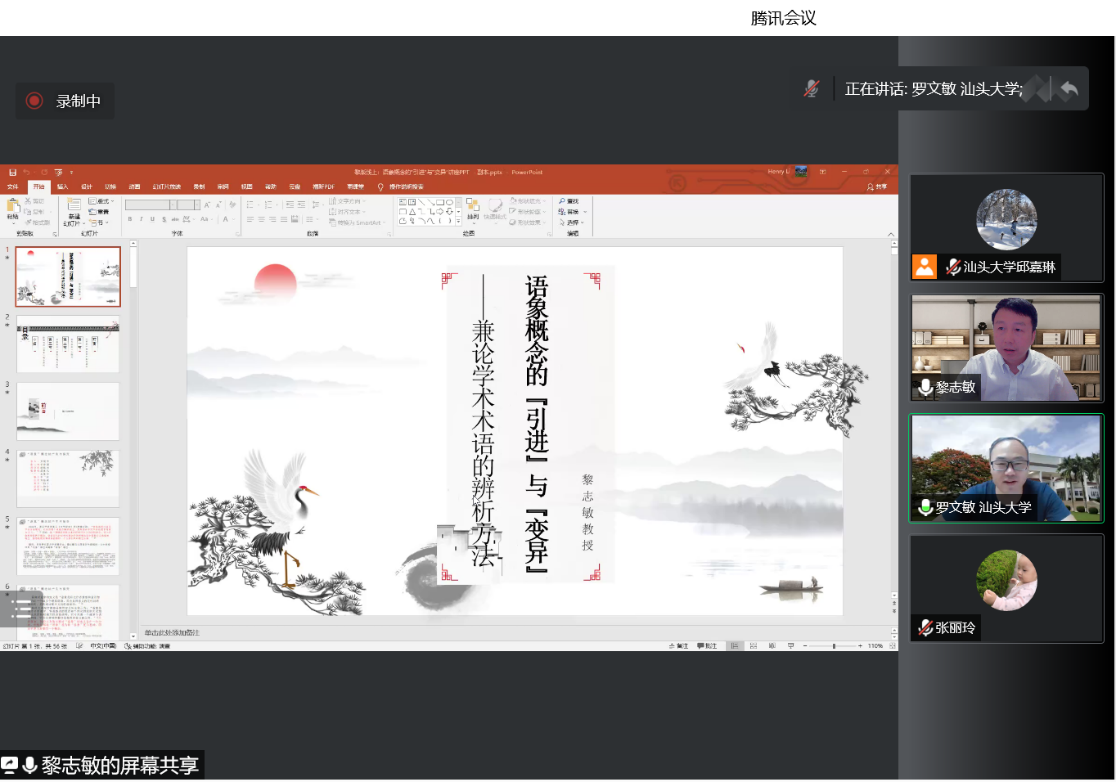This screenshot has height=782, width=1116.
Task: Open the Shape Fill dropdown
Action: (x=527, y=201)
